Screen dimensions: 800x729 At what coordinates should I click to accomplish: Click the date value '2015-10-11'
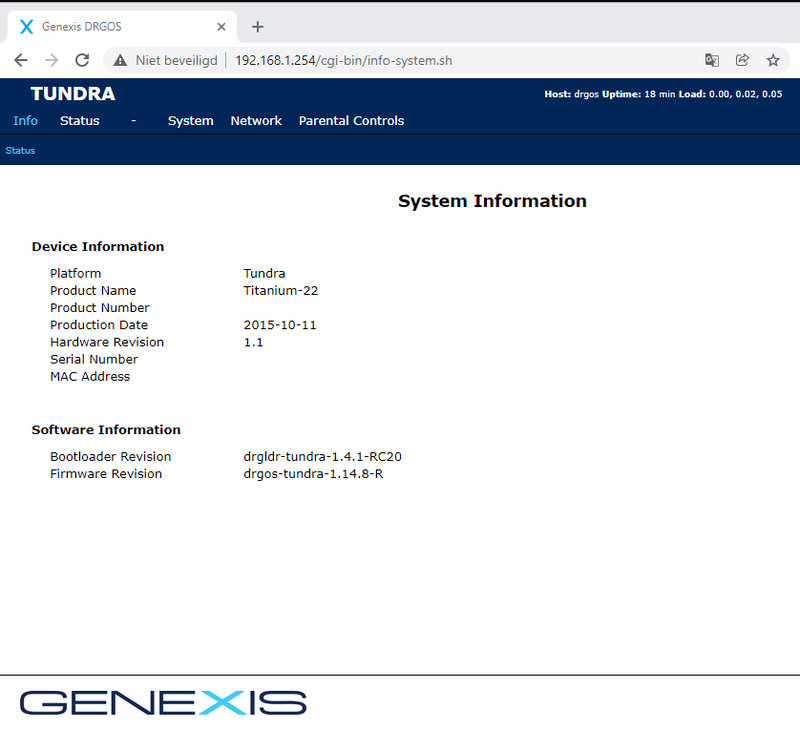280,325
